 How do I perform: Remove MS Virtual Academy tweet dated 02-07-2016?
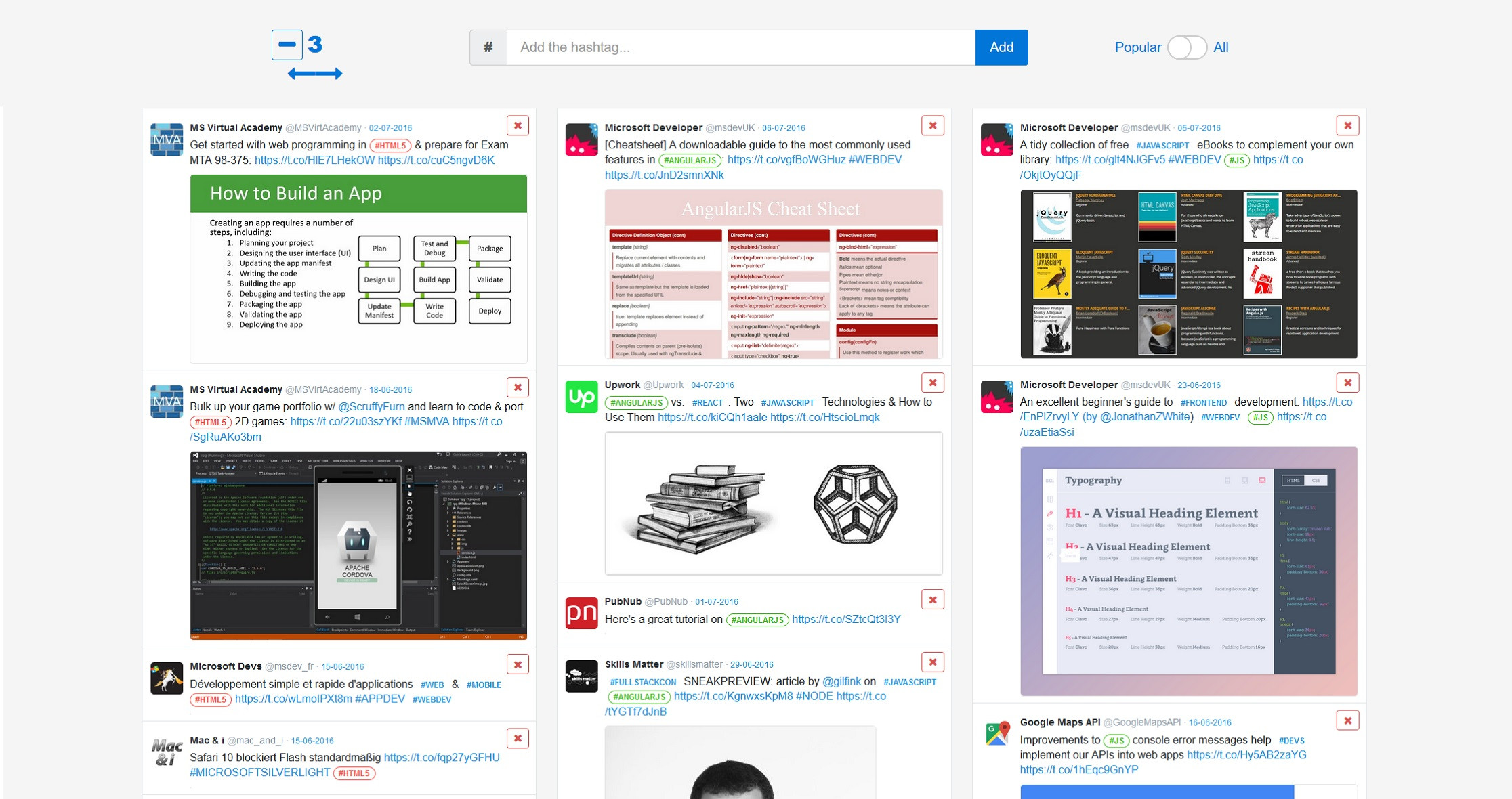coord(518,125)
